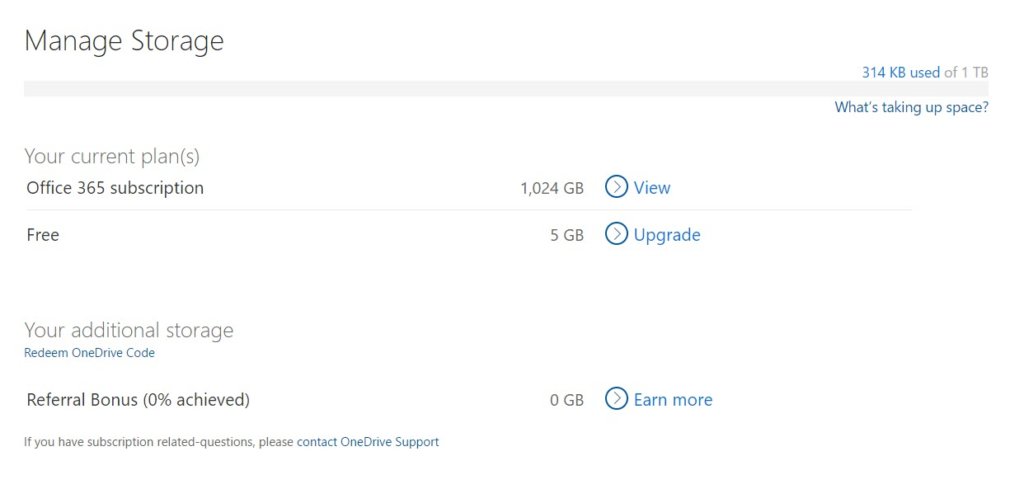Open the contact OneDrive Support link
The height and width of the screenshot is (503, 1024).
(x=368, y=441)
